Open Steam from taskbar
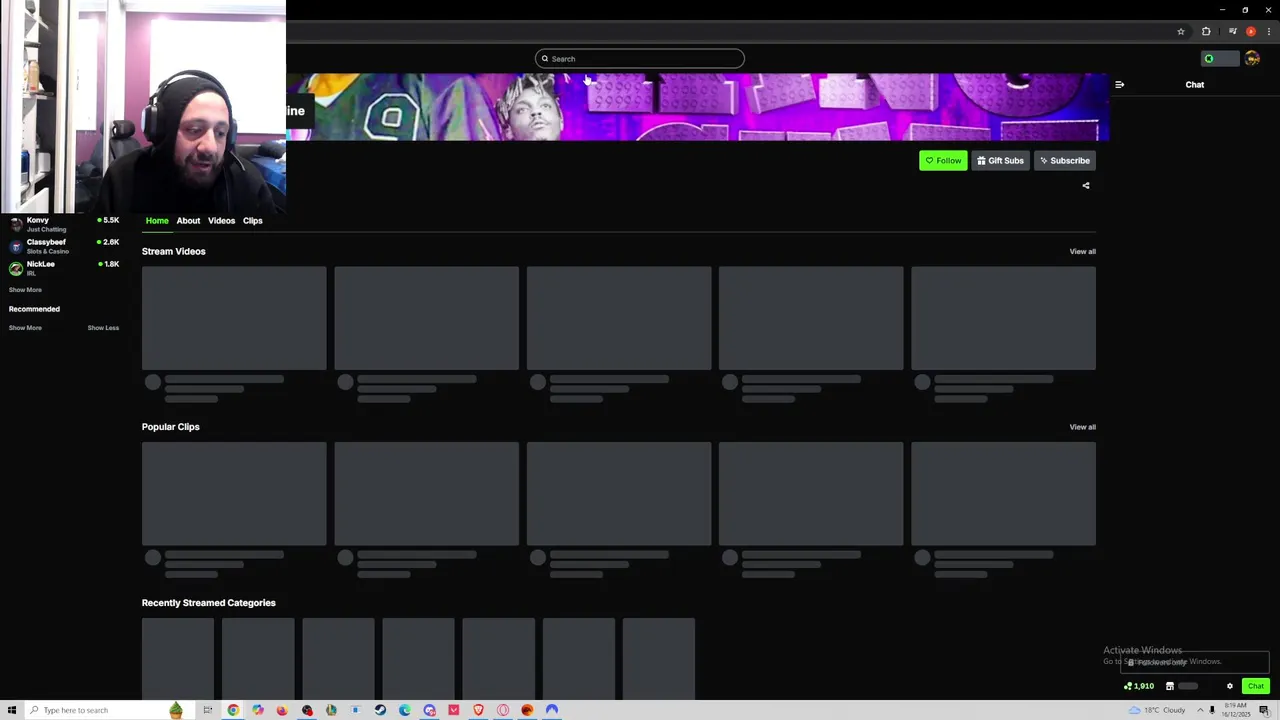The image size is (1280, 720). [x=380, y=710]
